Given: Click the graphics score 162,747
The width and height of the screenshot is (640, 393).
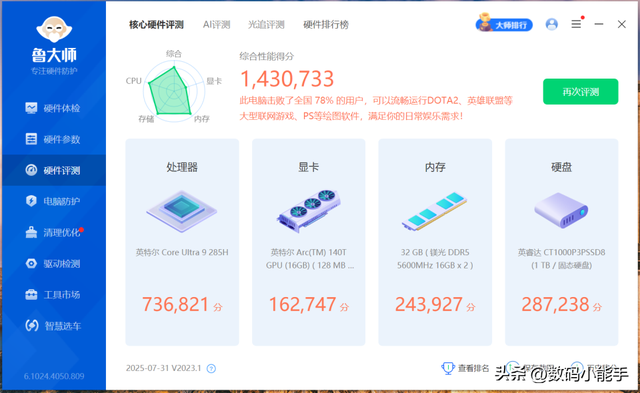Looking at the screenshot, I should pos(302,304).
